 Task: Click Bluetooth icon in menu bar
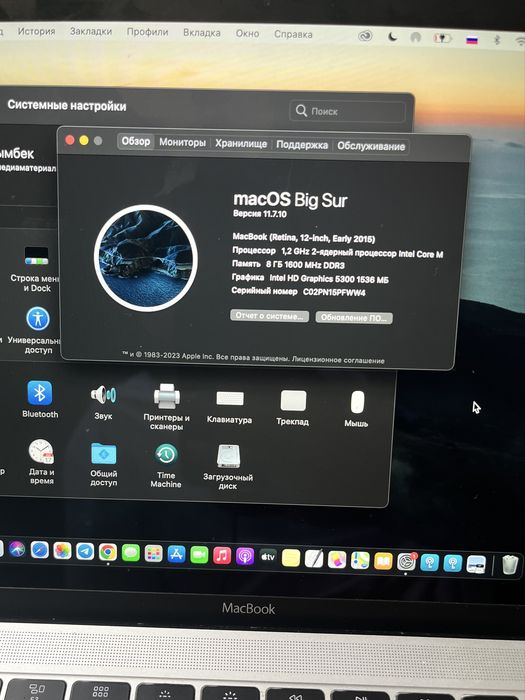coord(497,40)
